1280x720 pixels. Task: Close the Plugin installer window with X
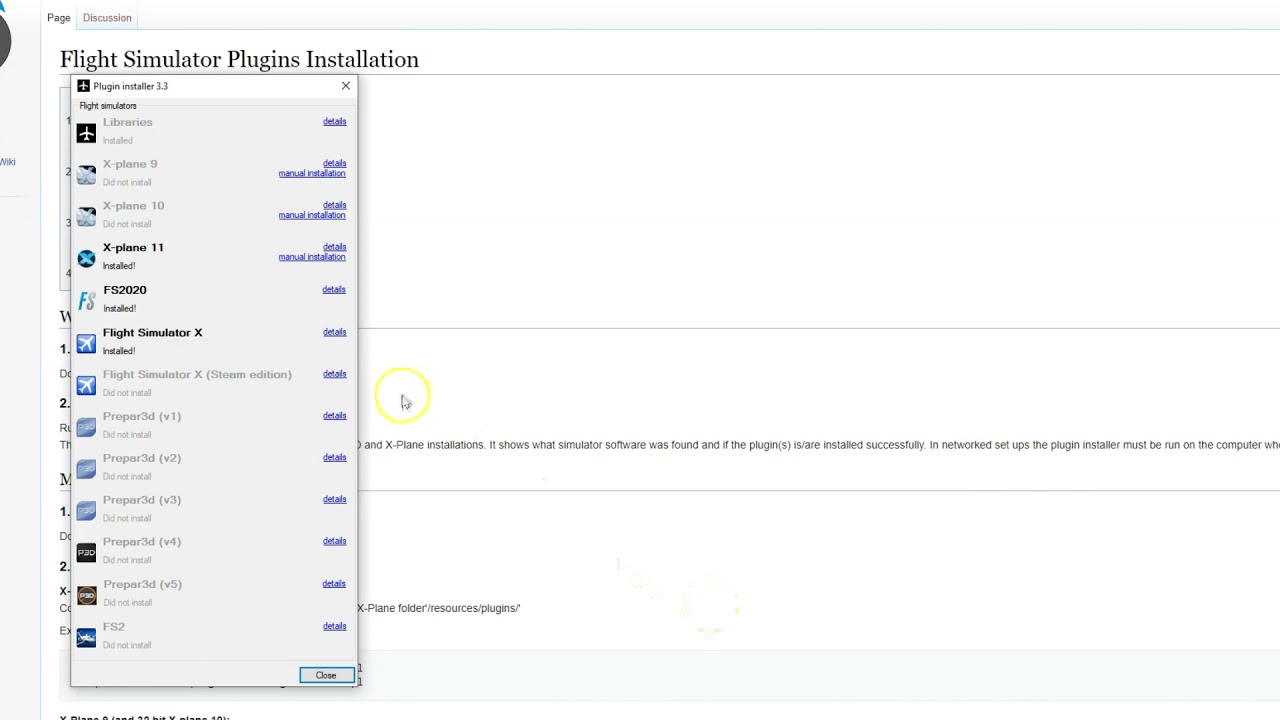coord(346,86)
